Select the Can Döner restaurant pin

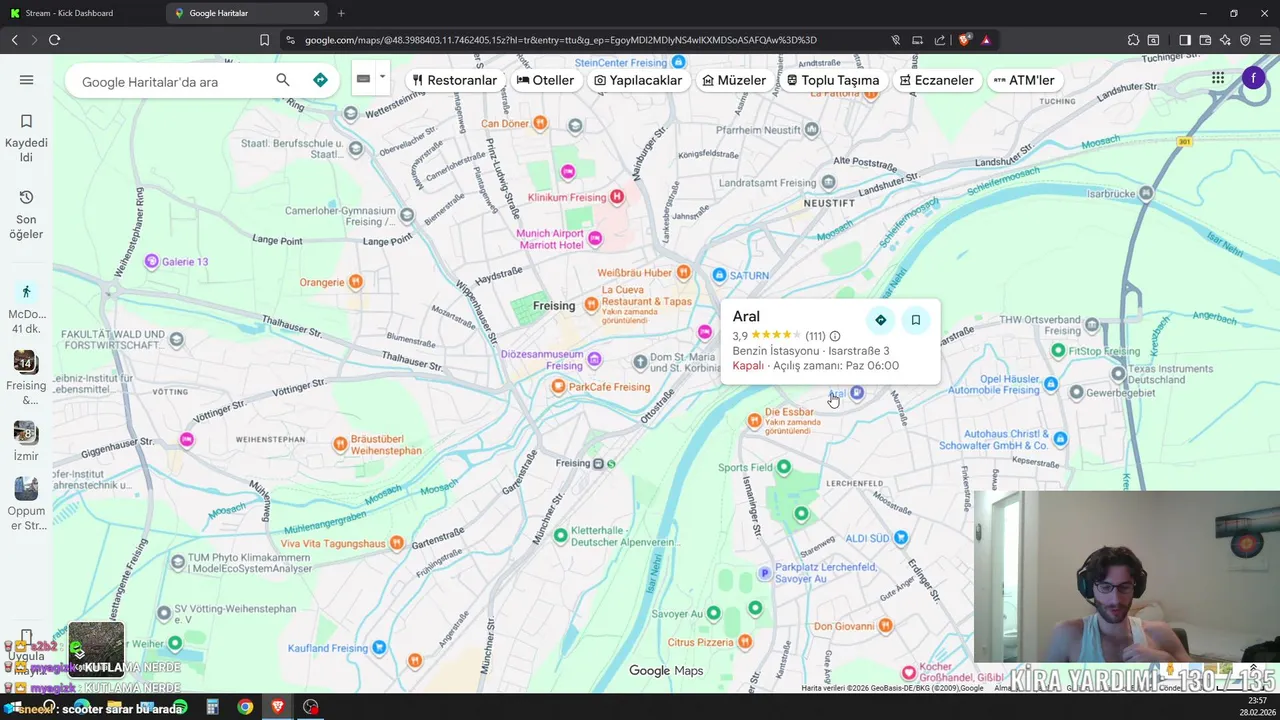pos(540,123)
